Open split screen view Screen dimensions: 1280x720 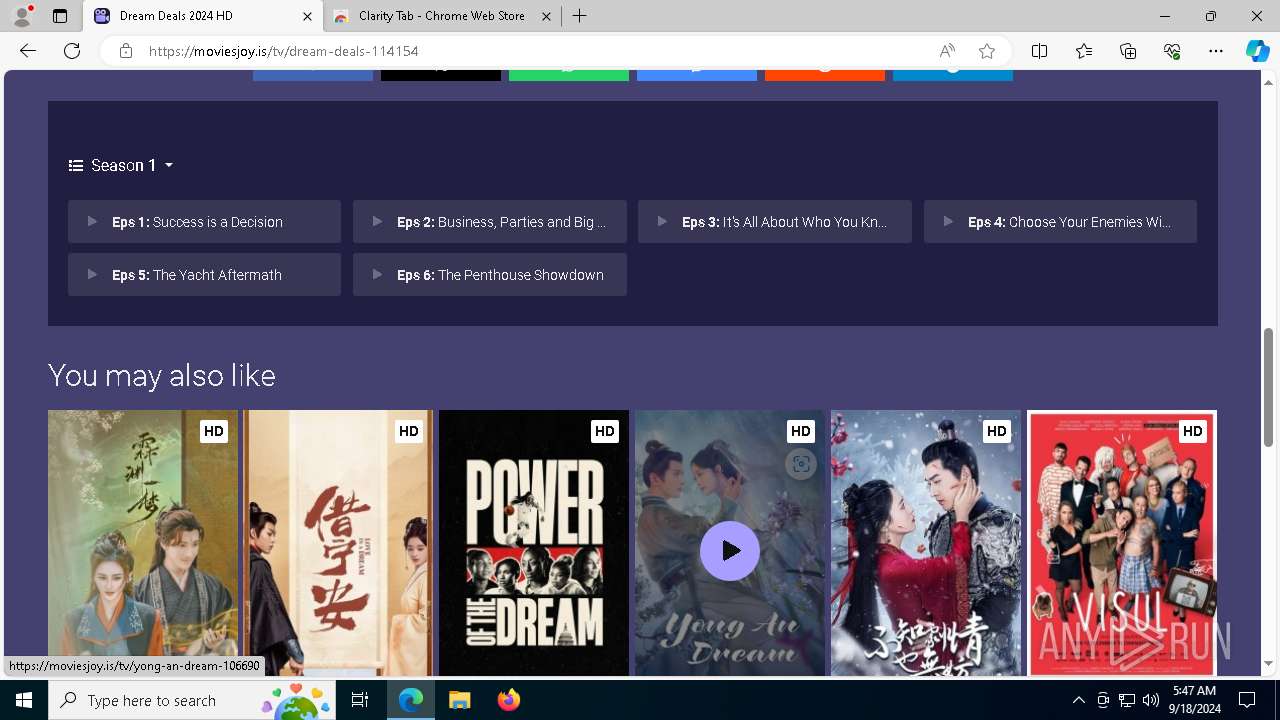[x=1040, y=51]
